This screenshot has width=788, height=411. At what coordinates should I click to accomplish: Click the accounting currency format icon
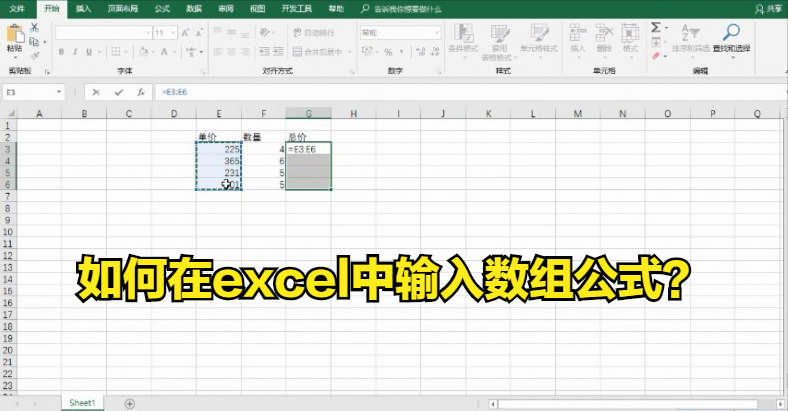click(367, 51)
